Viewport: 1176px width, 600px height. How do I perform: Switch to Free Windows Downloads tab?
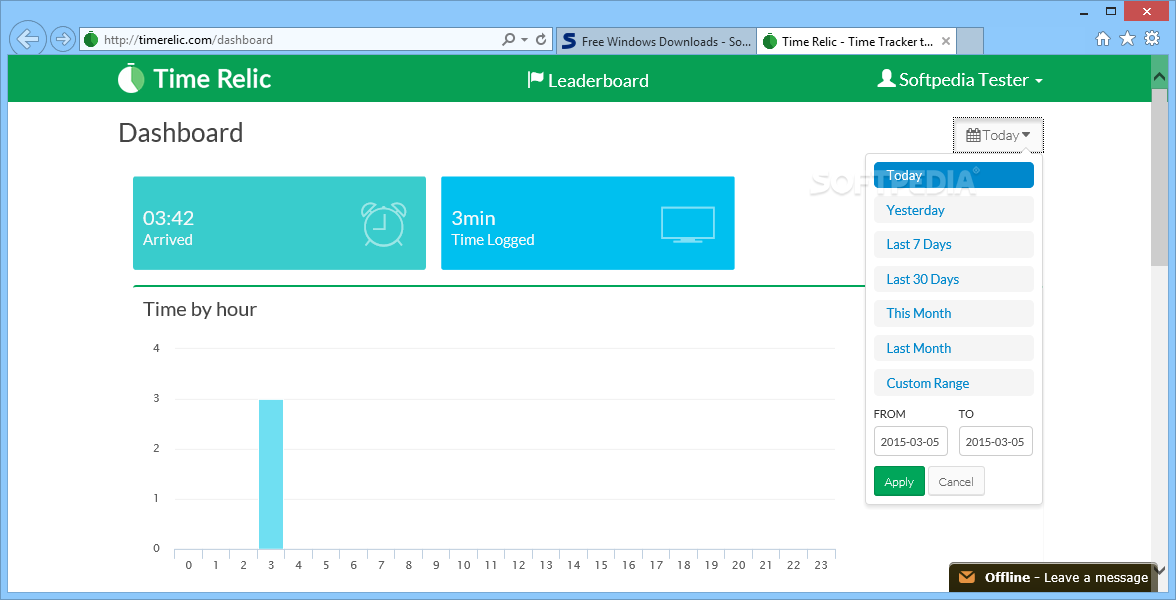[656, 41]
